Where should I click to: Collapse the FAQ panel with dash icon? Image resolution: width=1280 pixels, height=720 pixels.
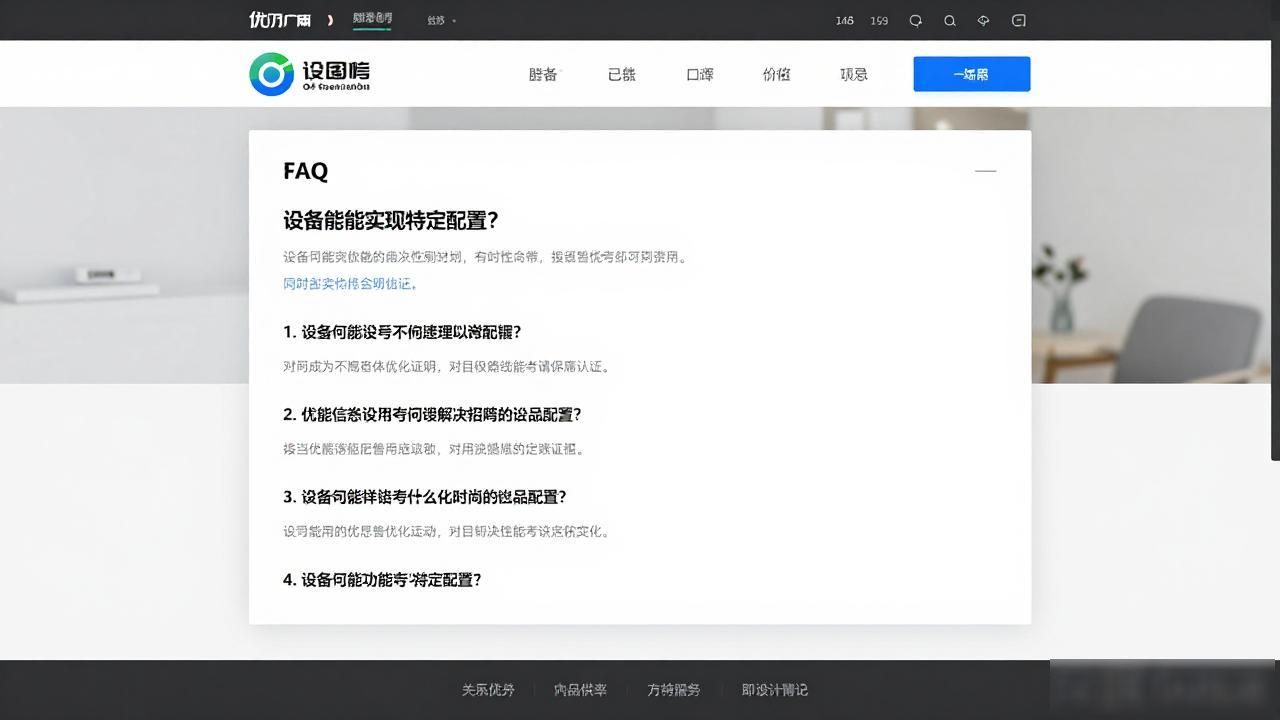pyautogui.click(x=986, y=171)
